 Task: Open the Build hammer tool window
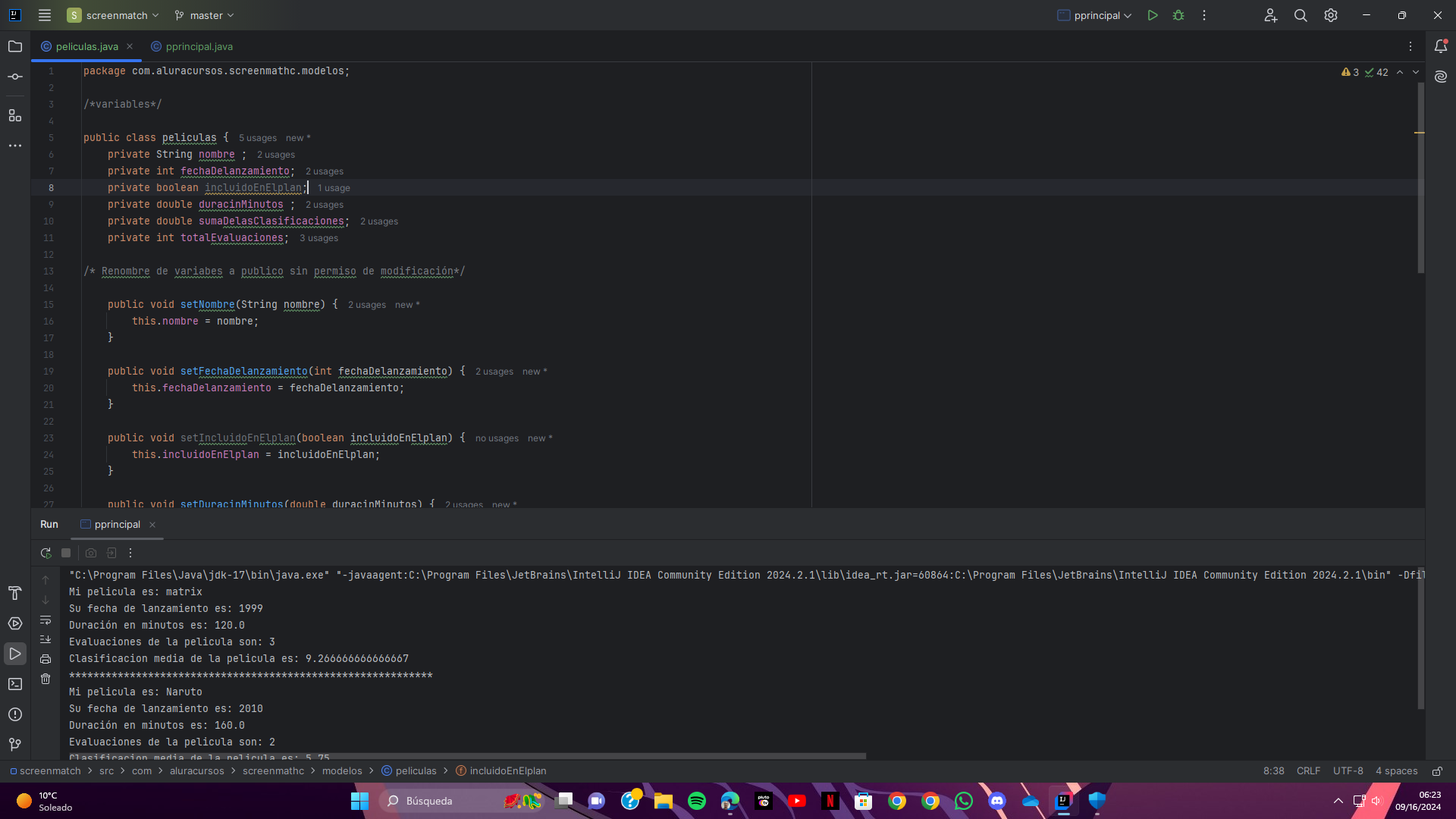(x=15, y=593)
